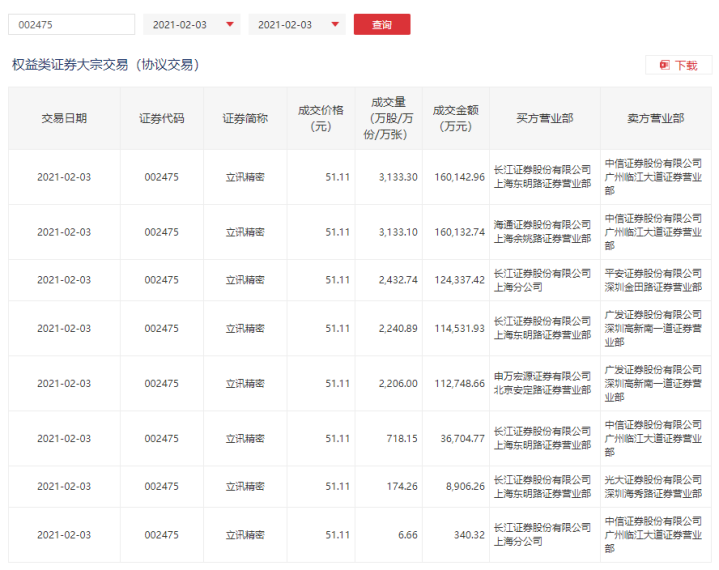Click the red 查询 search button
719x570 pixels.
click(x=381, y=25)
